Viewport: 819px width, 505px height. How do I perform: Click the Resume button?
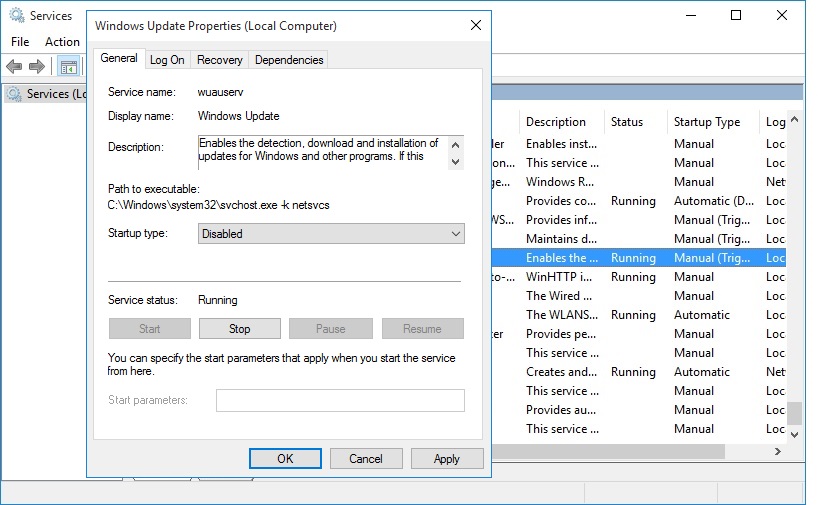coord(423,328)
